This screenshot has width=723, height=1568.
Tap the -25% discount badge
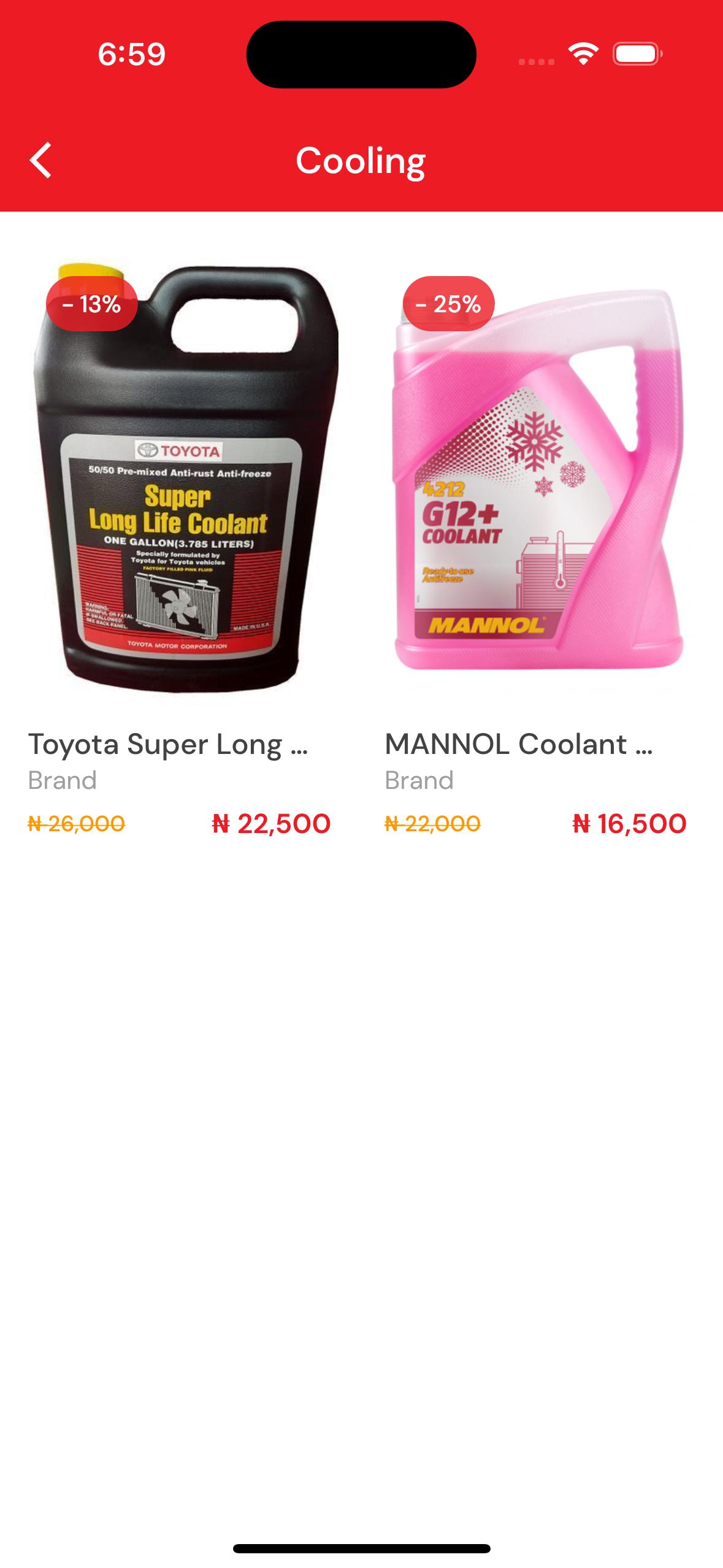coord(448,304)
